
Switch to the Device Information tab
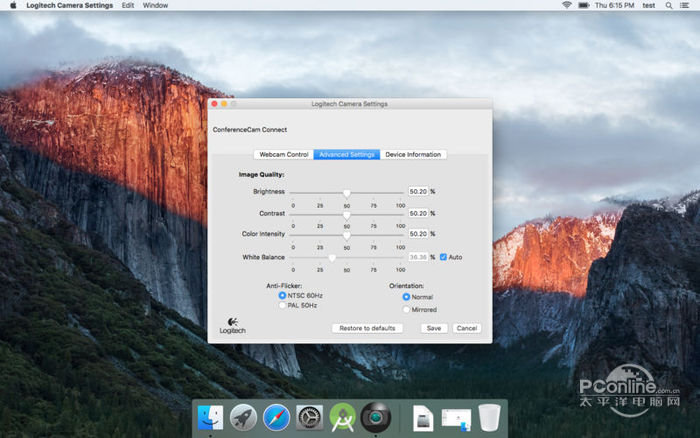point(413,155)
